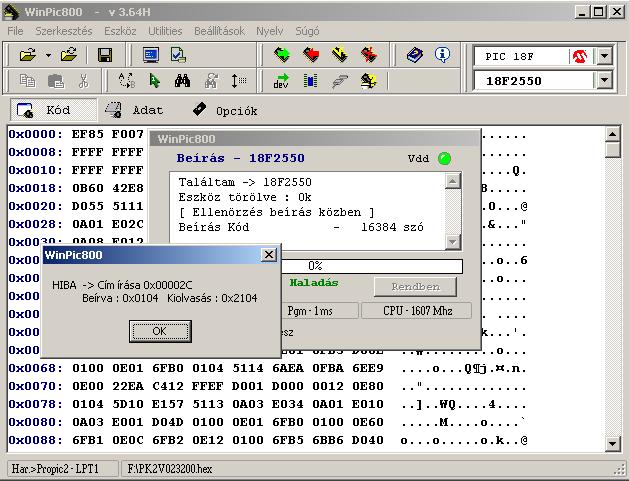This screenshot has width=629, height=481.
Task: Click hex value D040 in row 0x0088
Action: point(367,440)
